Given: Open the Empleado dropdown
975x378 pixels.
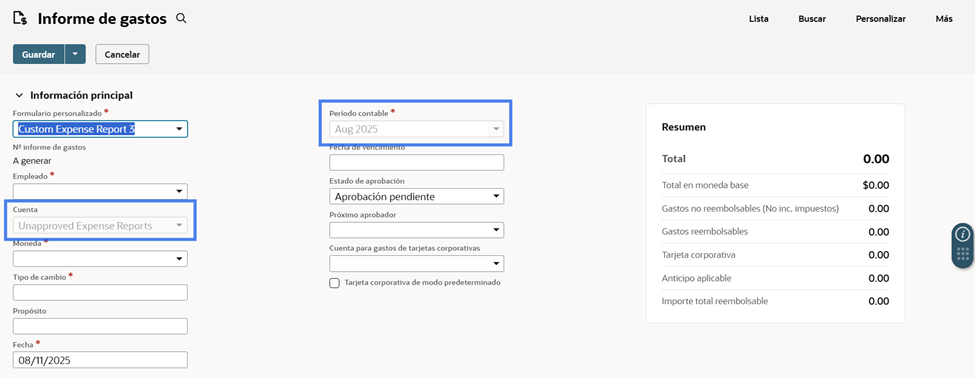Looking at the screenshot, I should [100, 191].
